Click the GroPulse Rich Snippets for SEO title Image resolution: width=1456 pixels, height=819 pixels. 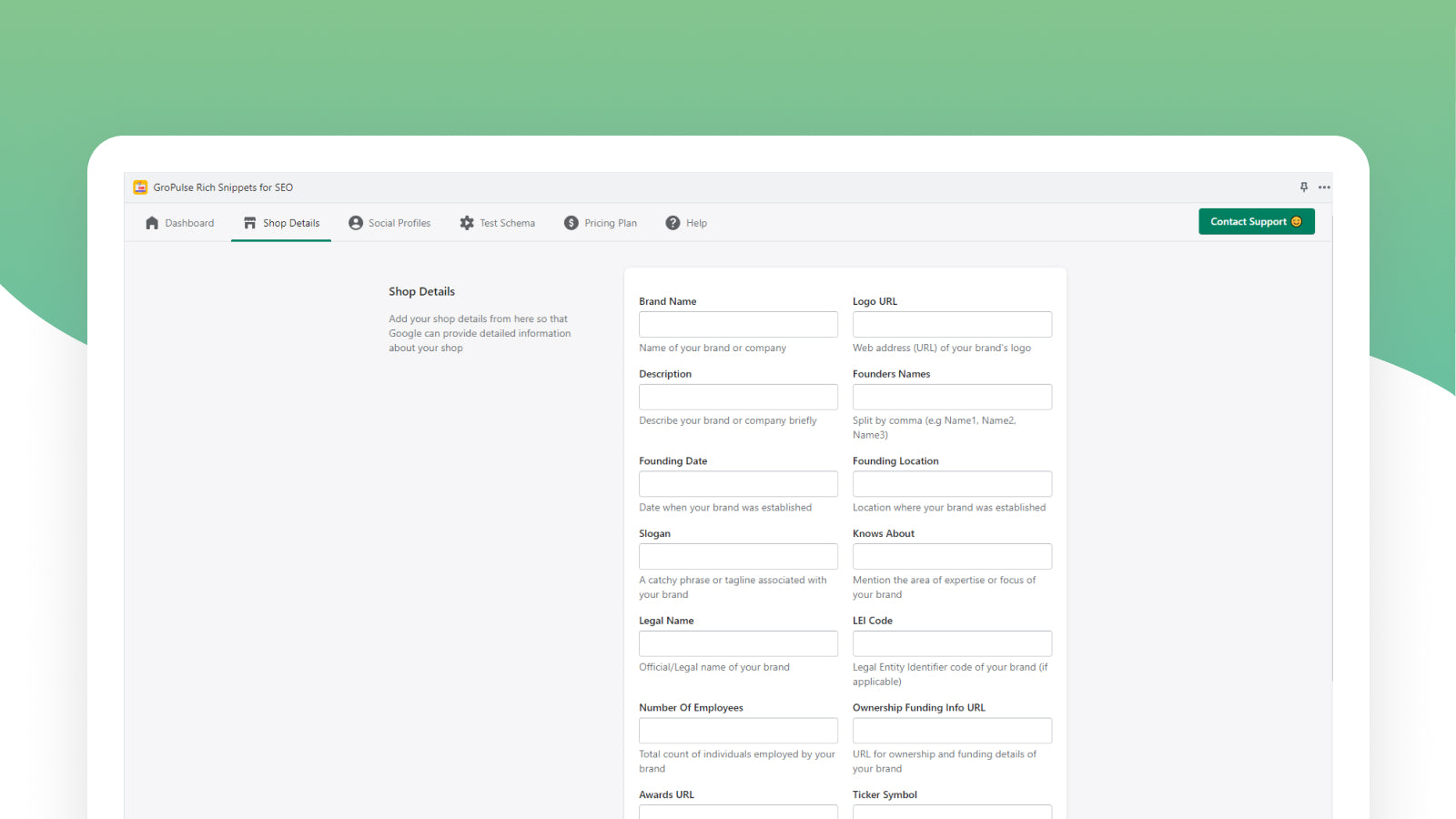click(223, 187)
